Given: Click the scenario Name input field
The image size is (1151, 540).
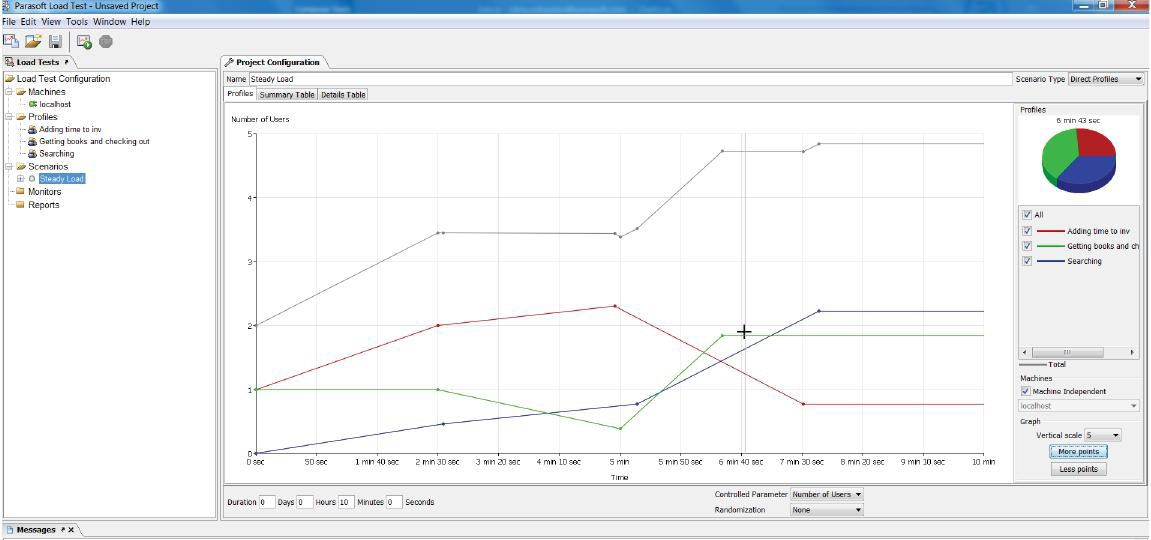Looking at the screenshot, I should (x=630, y=79).
